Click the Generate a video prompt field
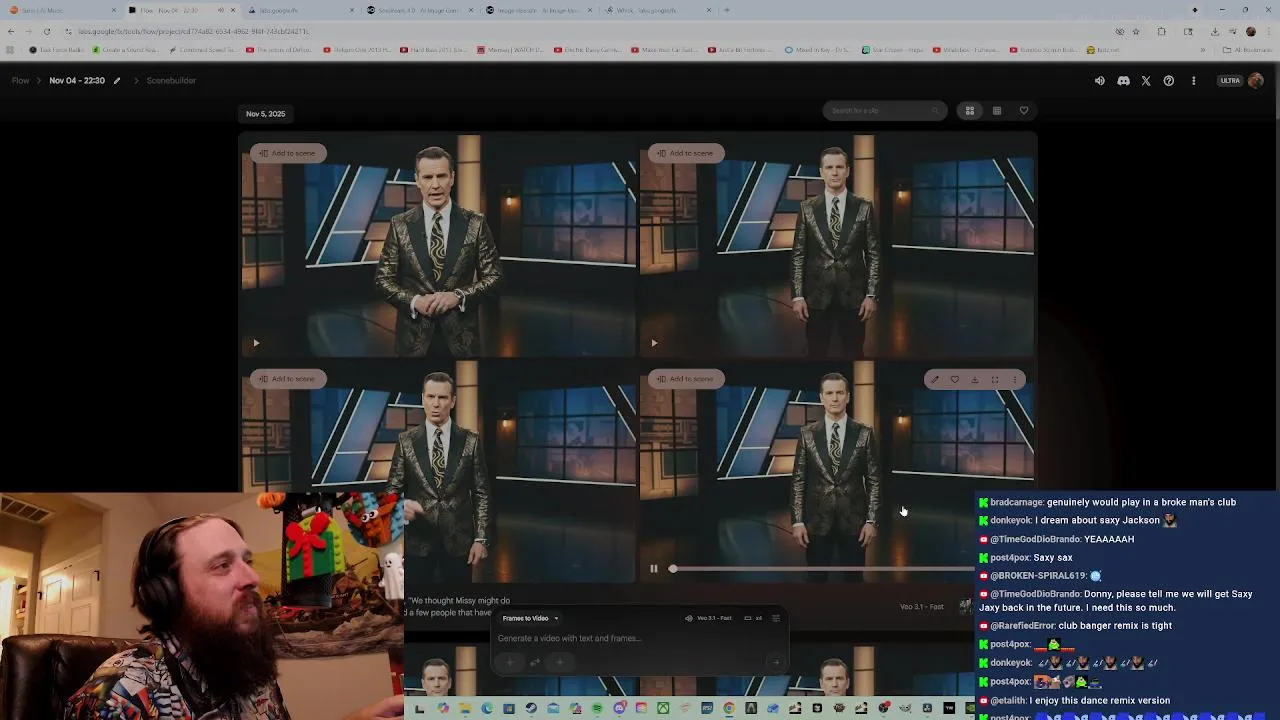Screen dimensions: 1280x720 [640, 638]
